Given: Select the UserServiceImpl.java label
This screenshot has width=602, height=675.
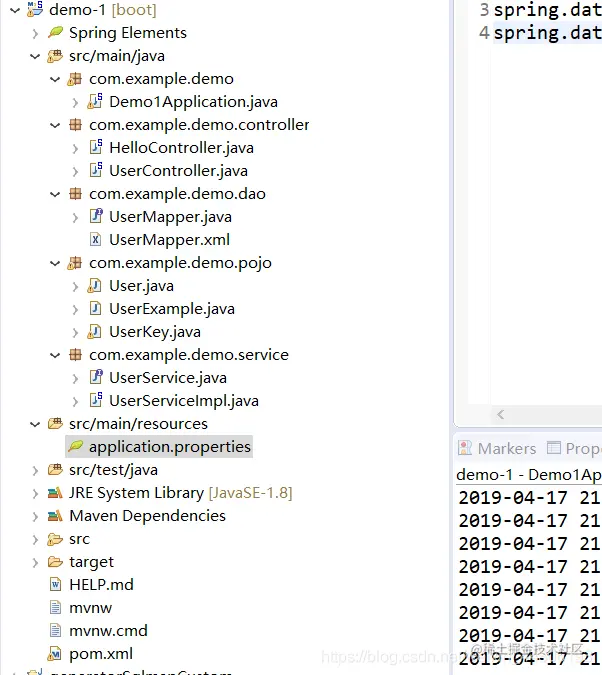Looking at the screenshot, I should 184,401.
